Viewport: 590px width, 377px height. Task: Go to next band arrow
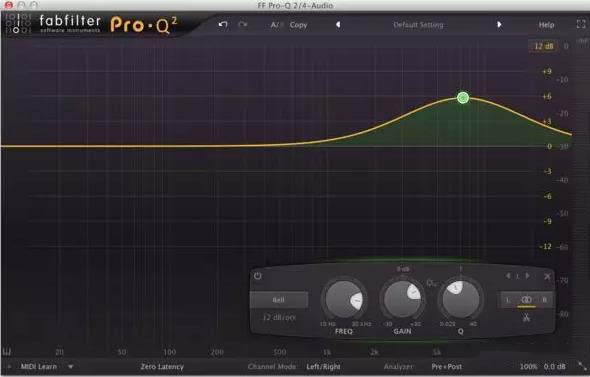click(x=528, y=276)
